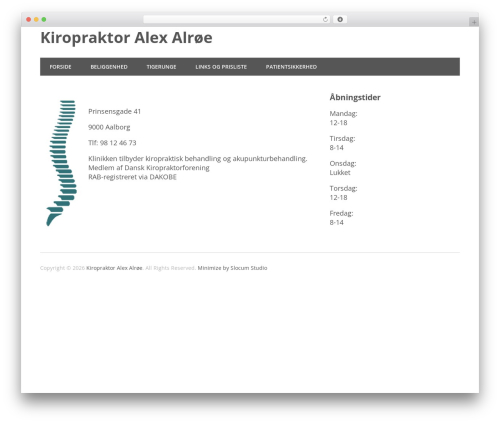The image size is (500, 423).
Task: Click the Lukket text under Onsdag
Action: 340,173
